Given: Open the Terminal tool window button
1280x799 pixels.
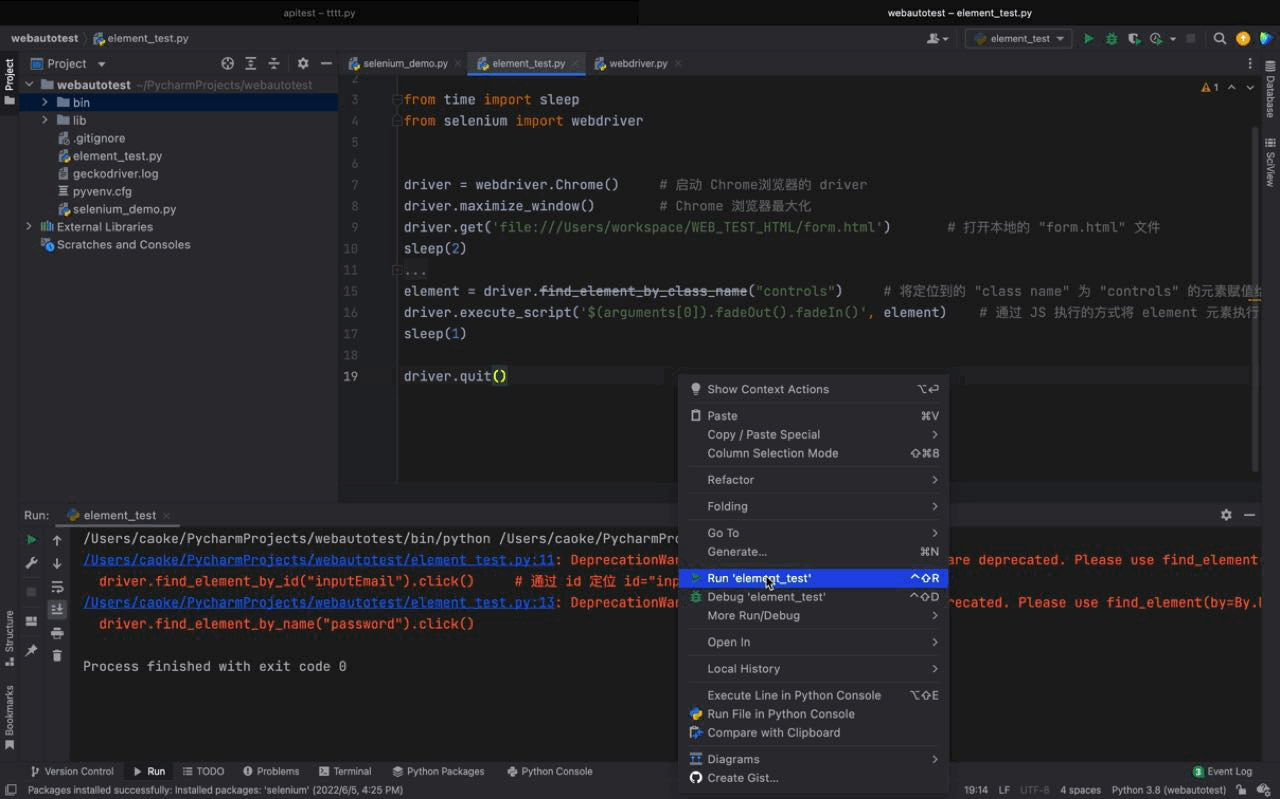Looking at the screenshot, I should (x=345, y=771).
